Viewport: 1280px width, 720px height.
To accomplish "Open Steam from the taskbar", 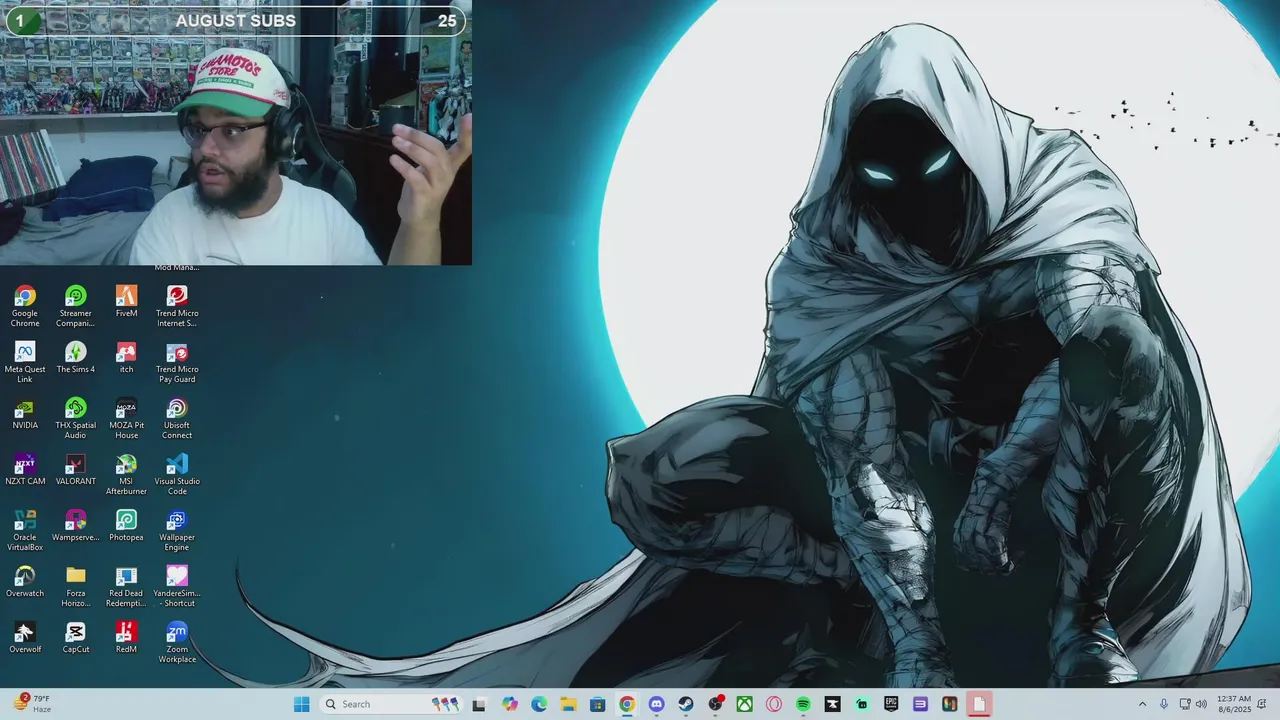I will (x=686, y=704).
